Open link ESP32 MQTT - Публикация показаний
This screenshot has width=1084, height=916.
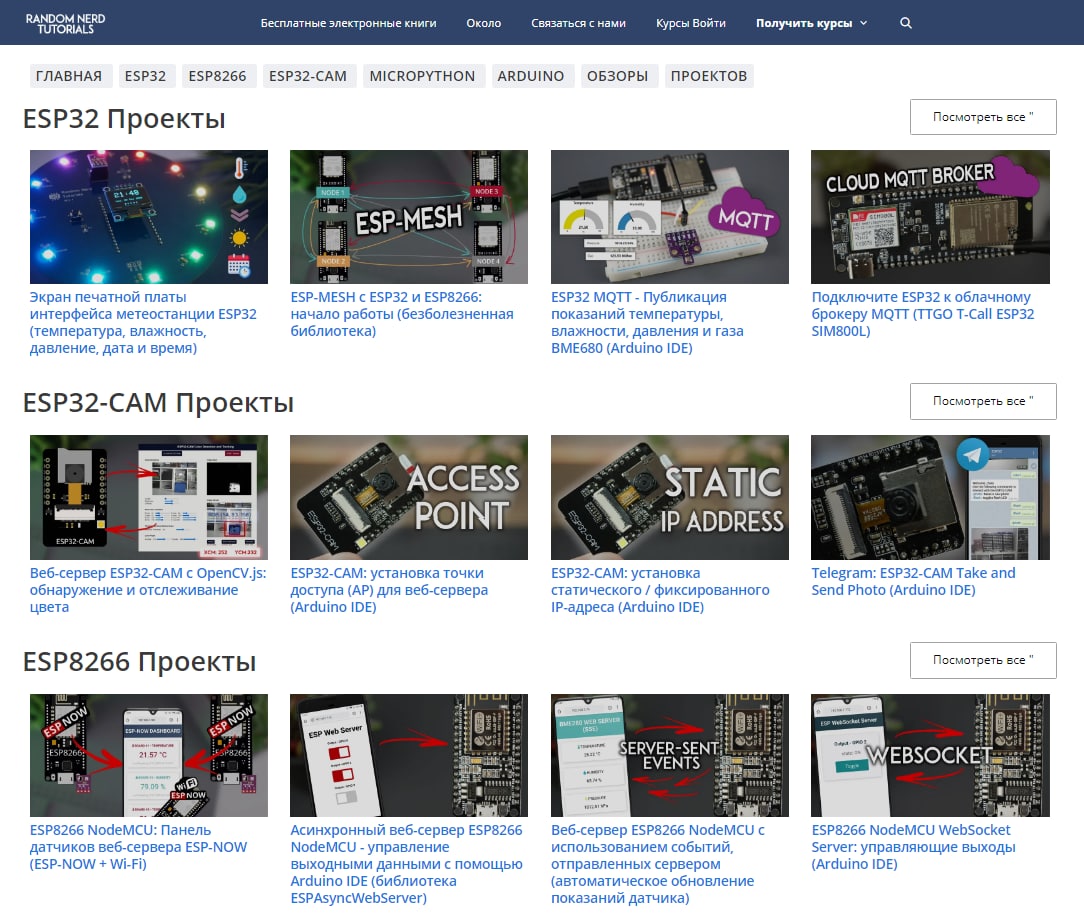(647, 322)
